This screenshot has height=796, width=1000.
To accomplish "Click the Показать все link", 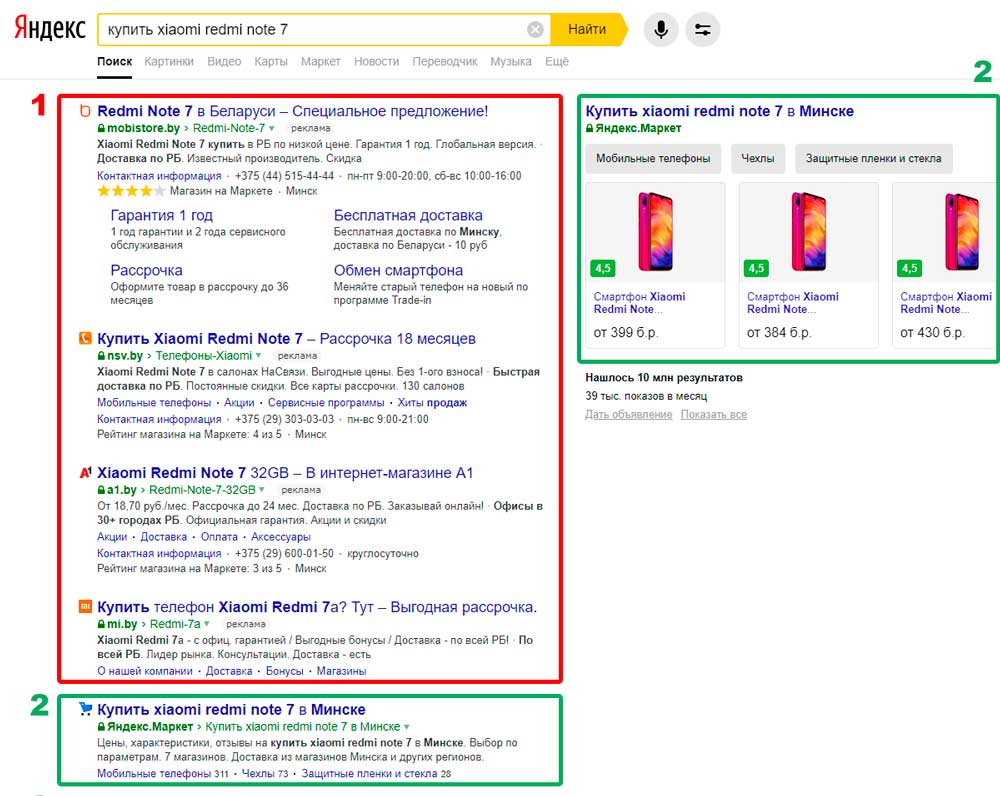I will pyautogui.click(x=714, y=415).
